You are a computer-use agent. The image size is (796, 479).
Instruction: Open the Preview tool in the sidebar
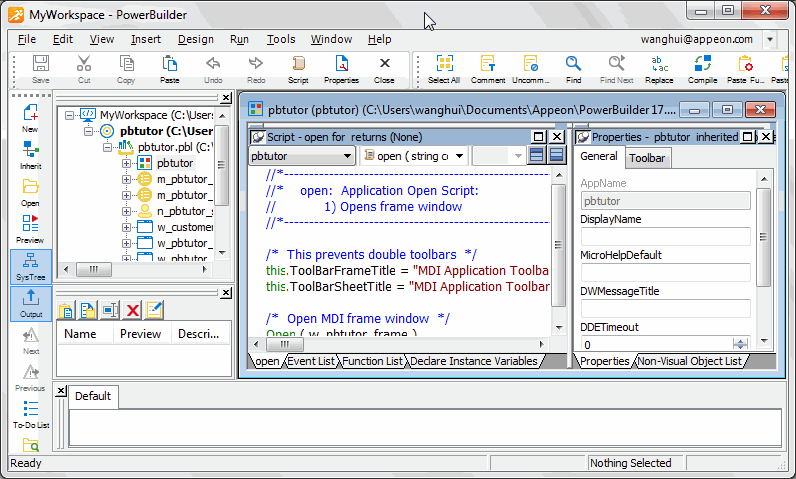(x=30, y=229)
